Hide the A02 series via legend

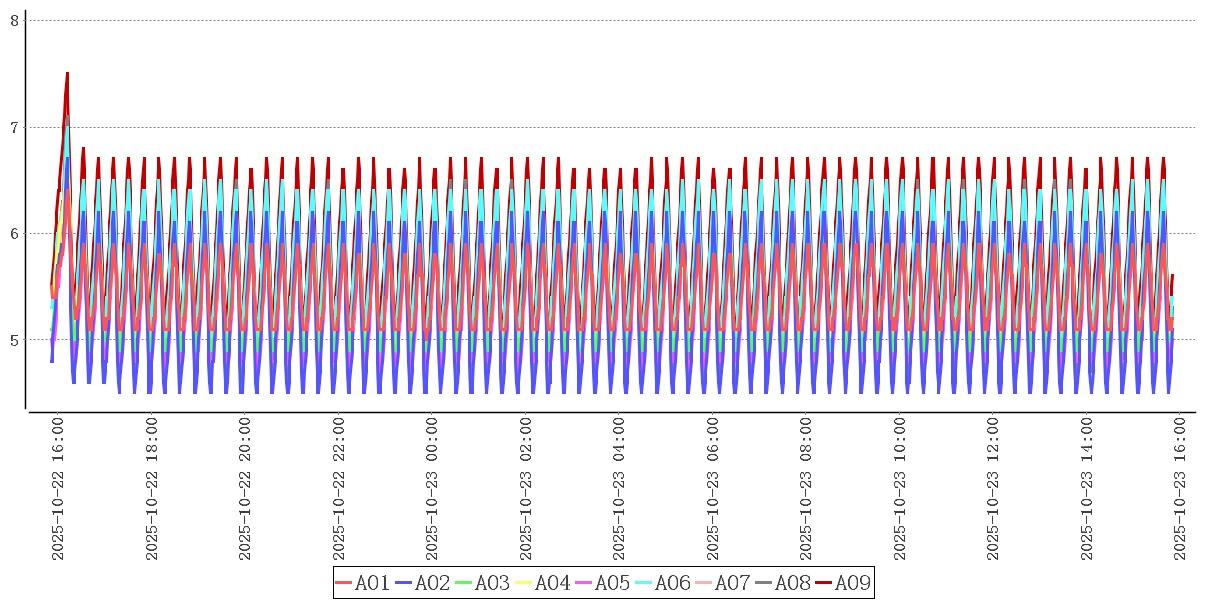tap(422, 583)
